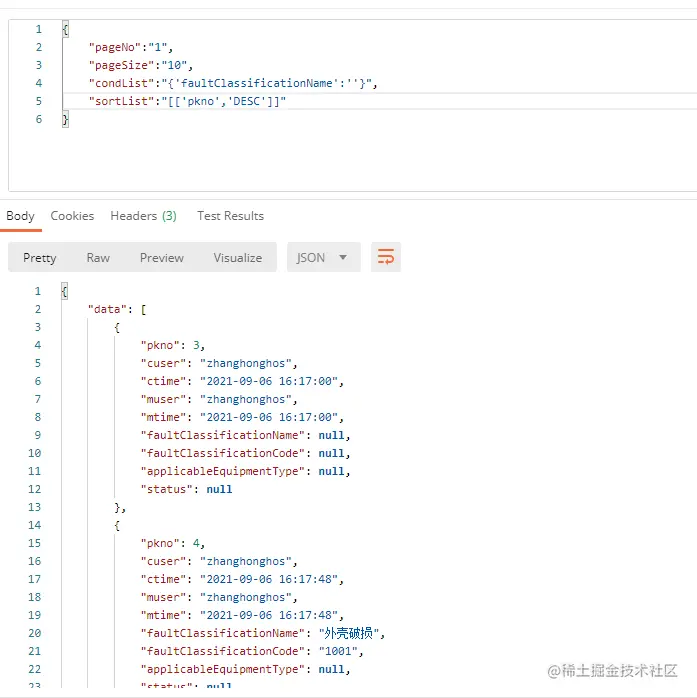This screenshot has height=698, width=697.
Task: Click the faultClassificationCode "1001" line
Action: point(252,652)
